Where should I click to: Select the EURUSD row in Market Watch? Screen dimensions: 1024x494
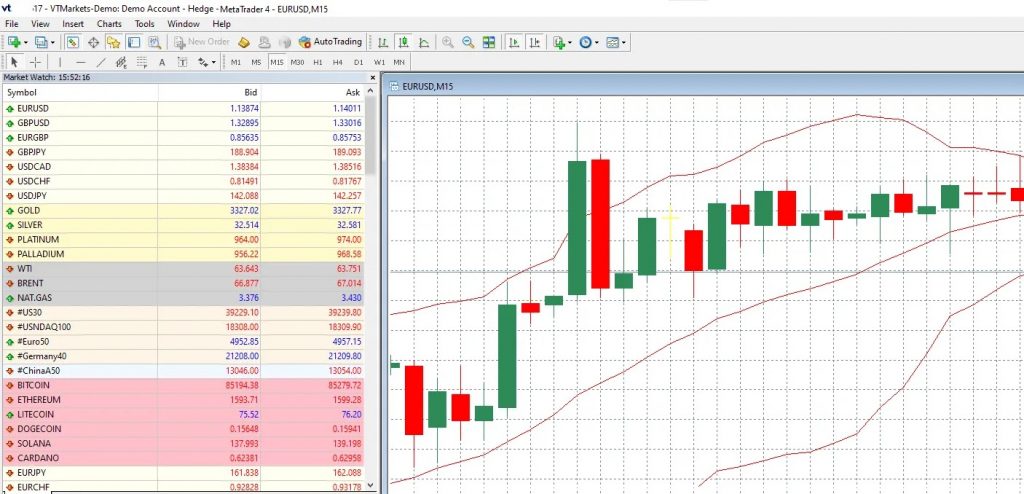[184, 108]
